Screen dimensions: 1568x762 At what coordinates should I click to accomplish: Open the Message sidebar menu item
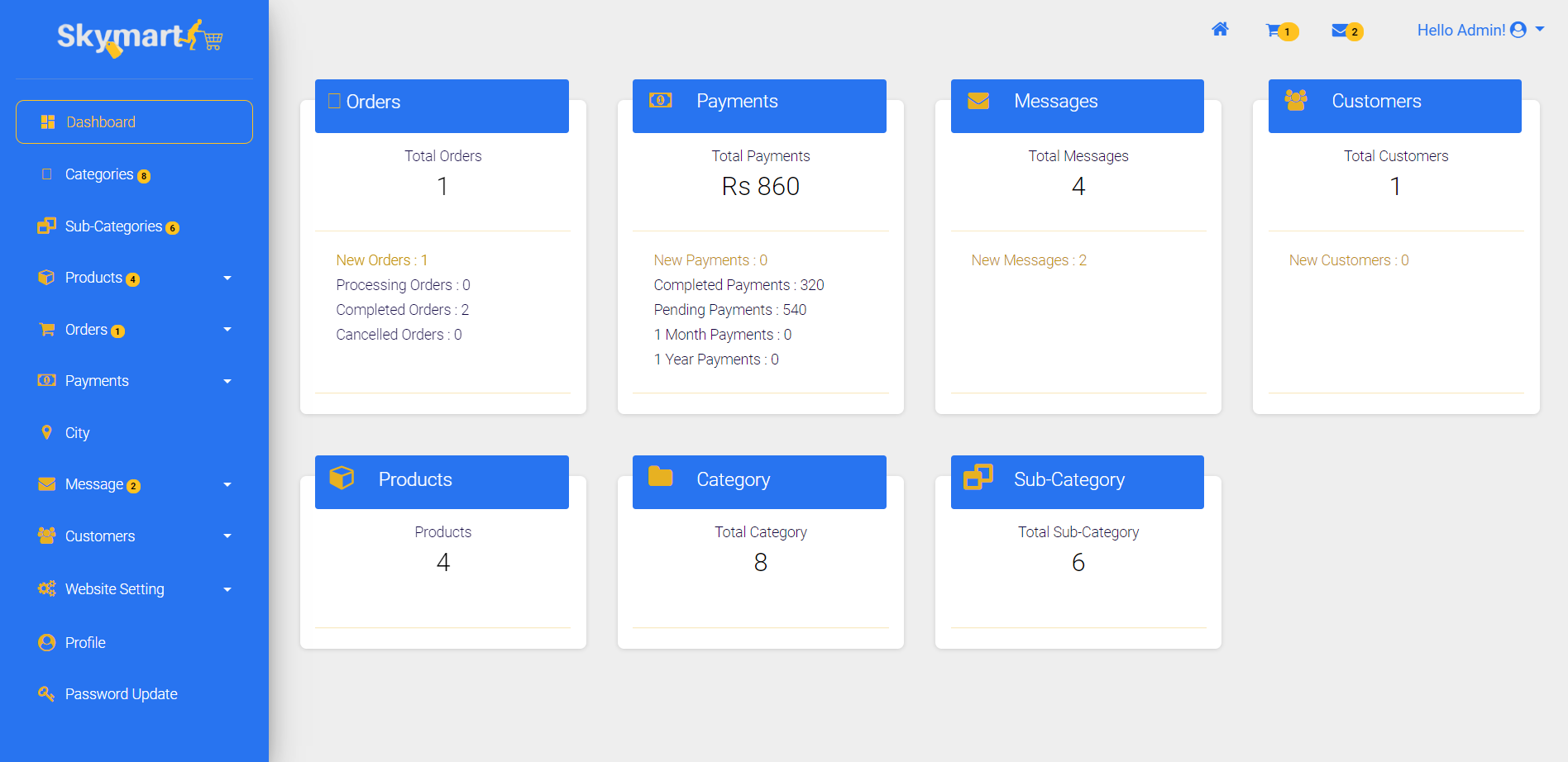(x=94, y=484)
